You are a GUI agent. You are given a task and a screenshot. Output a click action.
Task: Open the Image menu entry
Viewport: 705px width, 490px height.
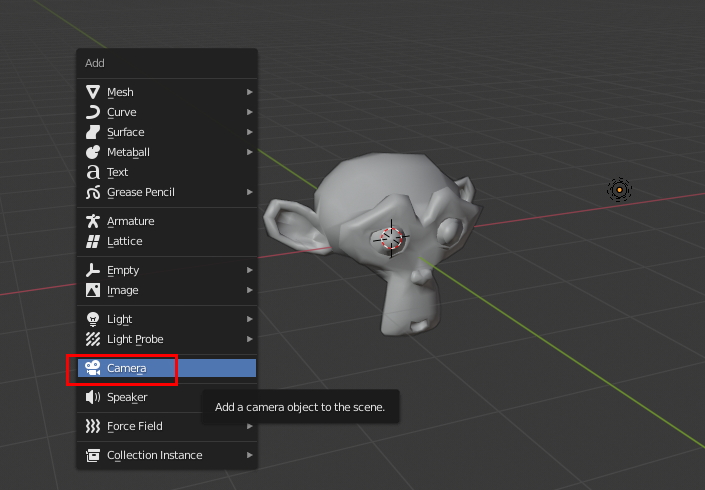tap(167, 290)
